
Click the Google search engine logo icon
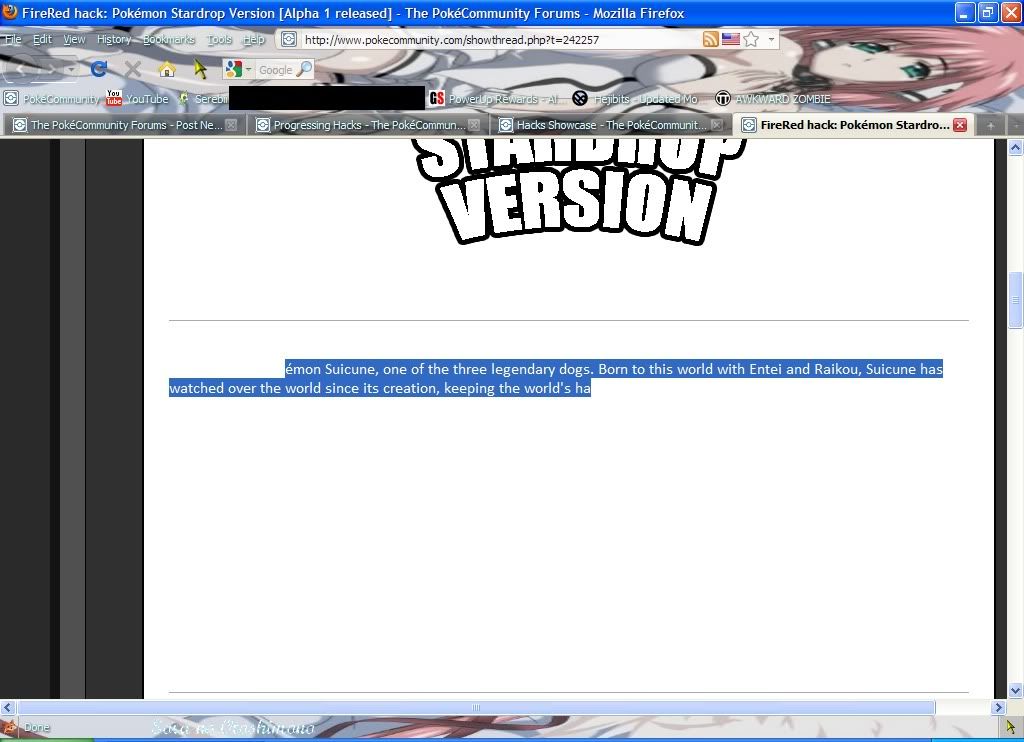pos(232,69)
